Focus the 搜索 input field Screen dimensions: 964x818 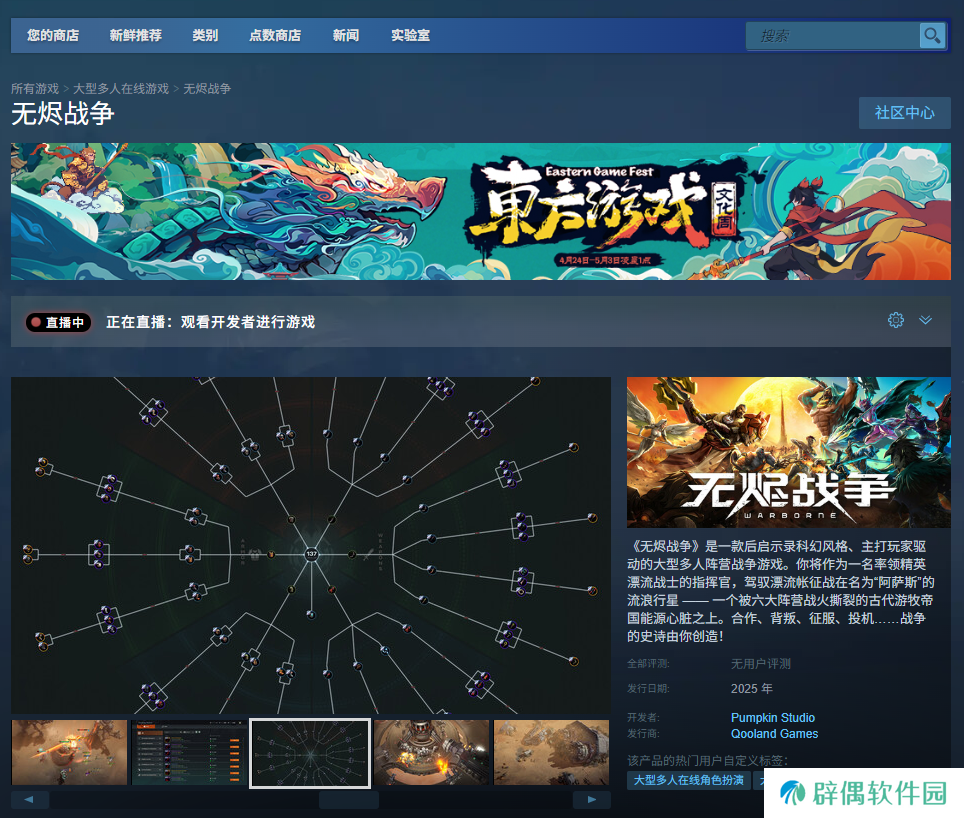(832, 36)
